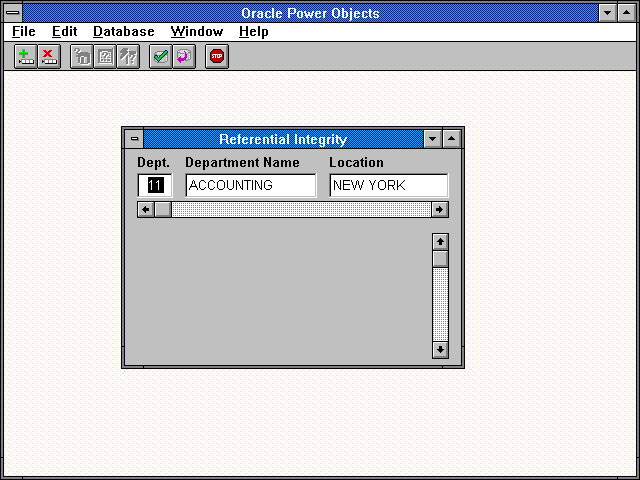Click in the Dept. number field
This screenshot has width=640, height=480.
[155, 185]
